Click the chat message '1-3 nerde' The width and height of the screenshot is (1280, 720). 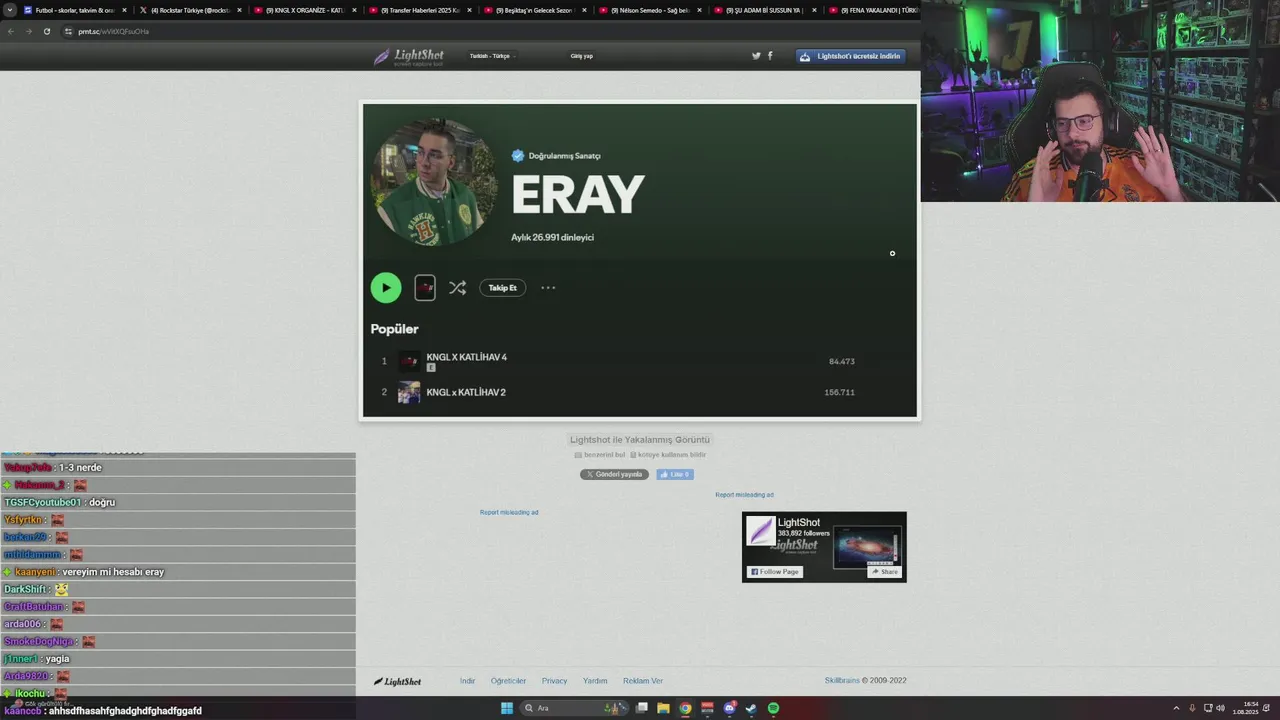click(80, 467)
